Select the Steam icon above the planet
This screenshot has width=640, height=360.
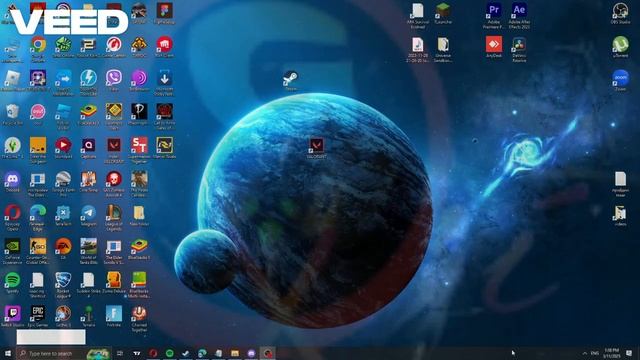coord(291,78)
